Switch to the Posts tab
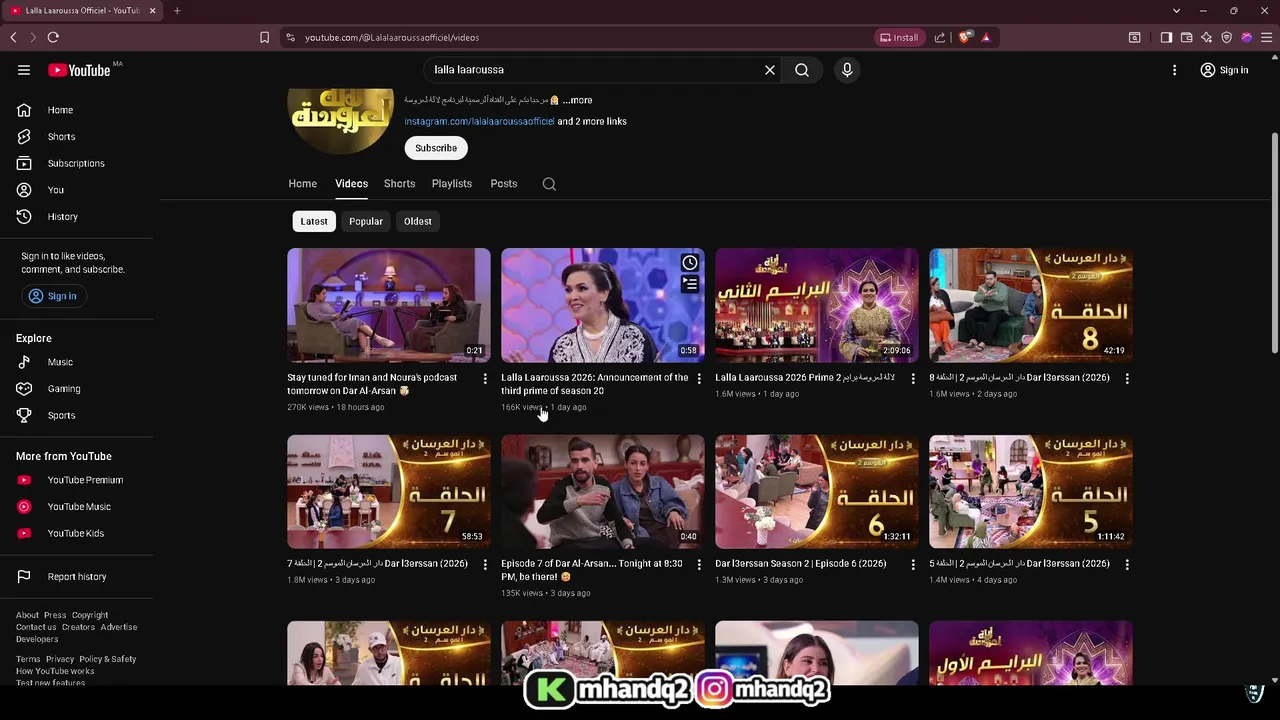The height and width of the screenshot is (720, 1280). 503,184
